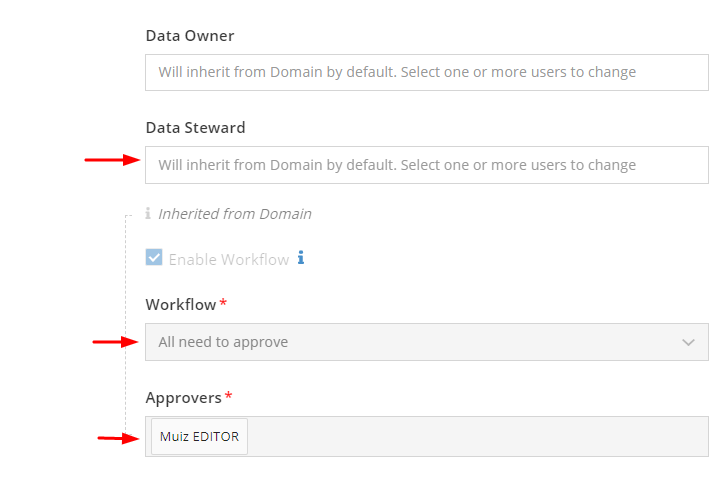This screenshot has height=493, width=717.
Task: Toggle the Enable Workflow checkbox
Action: coord(154,257)
